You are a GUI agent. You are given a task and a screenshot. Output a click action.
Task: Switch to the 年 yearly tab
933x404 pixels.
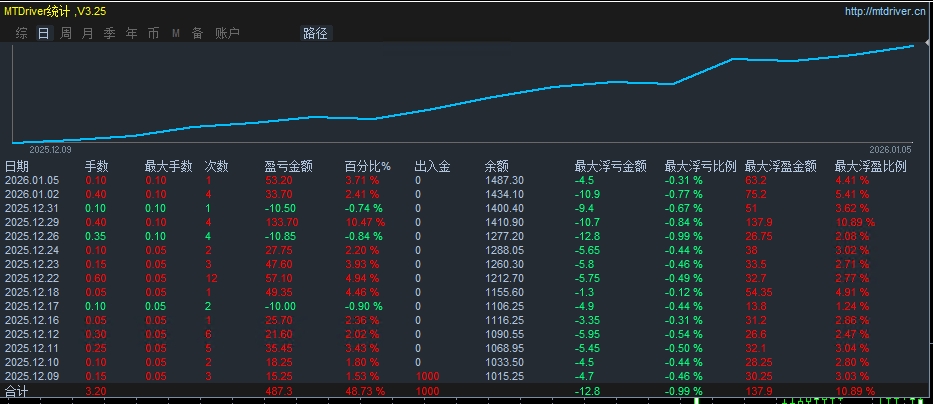click(132, 33)
